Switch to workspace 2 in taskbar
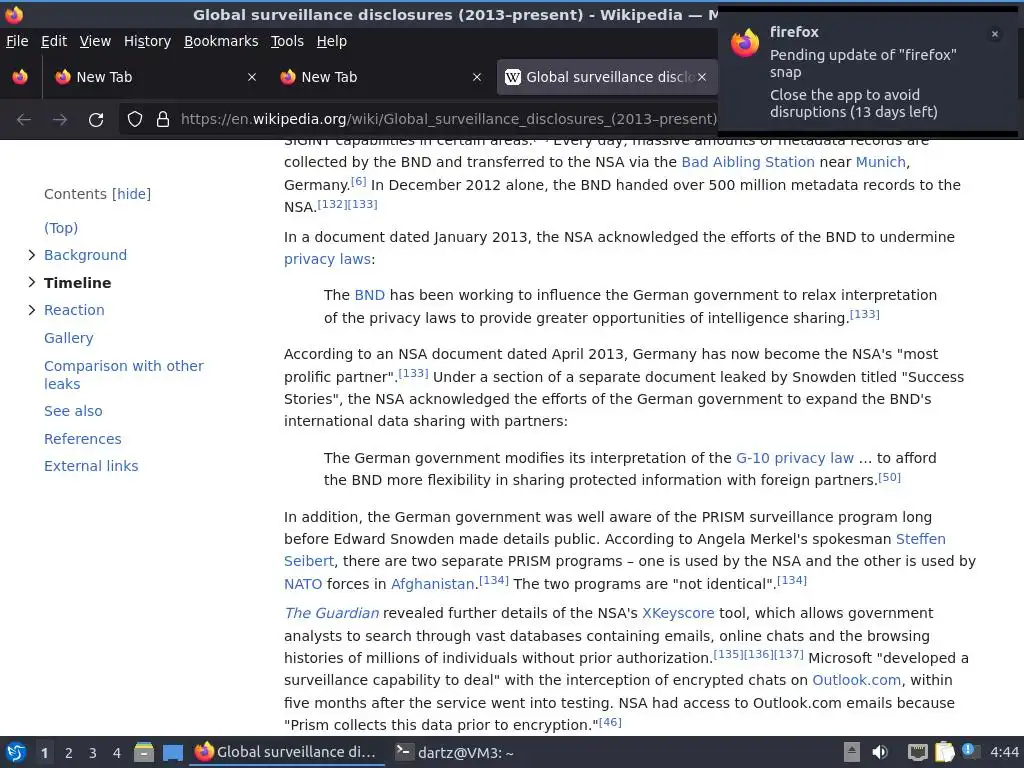The image size is (1024, 768). tap(68, 753)
